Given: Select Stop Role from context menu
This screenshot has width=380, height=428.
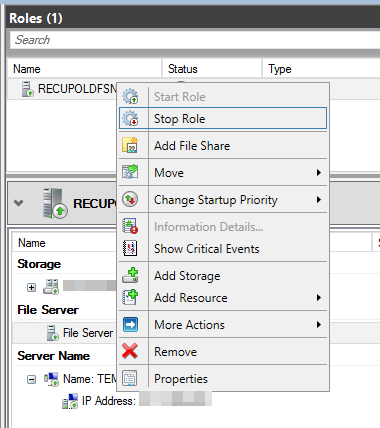Looking at the screenshot, I should 223,118.
